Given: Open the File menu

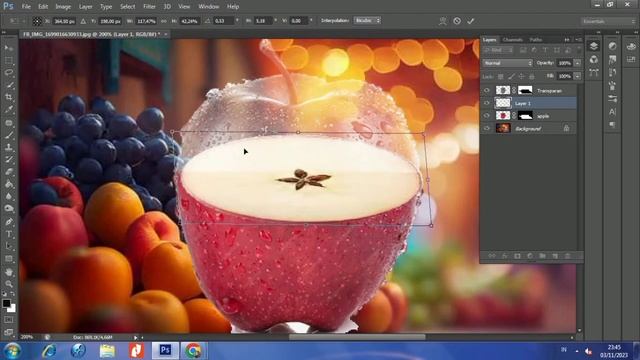Looking at the screenshot, I should 26,7.
